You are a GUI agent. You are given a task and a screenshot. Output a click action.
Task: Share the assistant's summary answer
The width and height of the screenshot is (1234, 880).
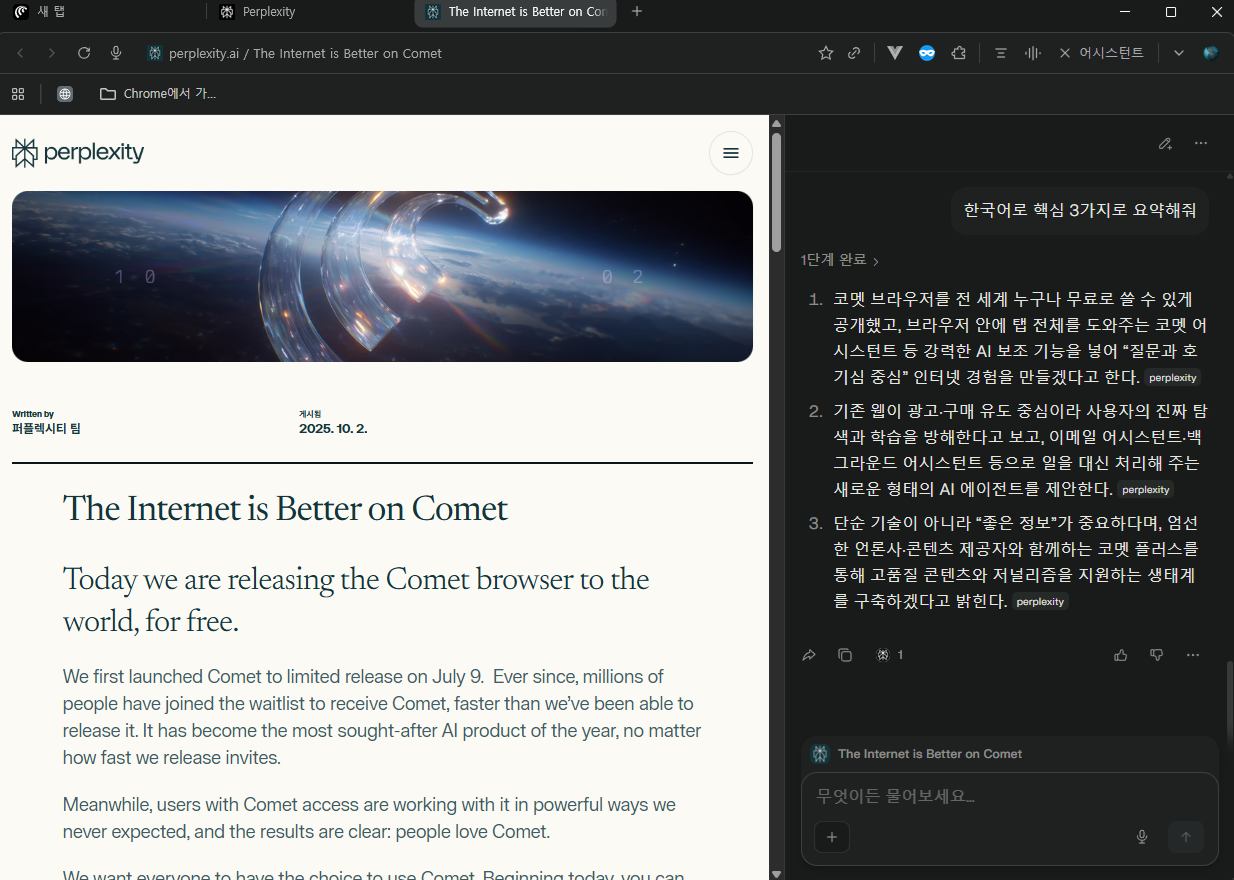(x=809, y=654)
